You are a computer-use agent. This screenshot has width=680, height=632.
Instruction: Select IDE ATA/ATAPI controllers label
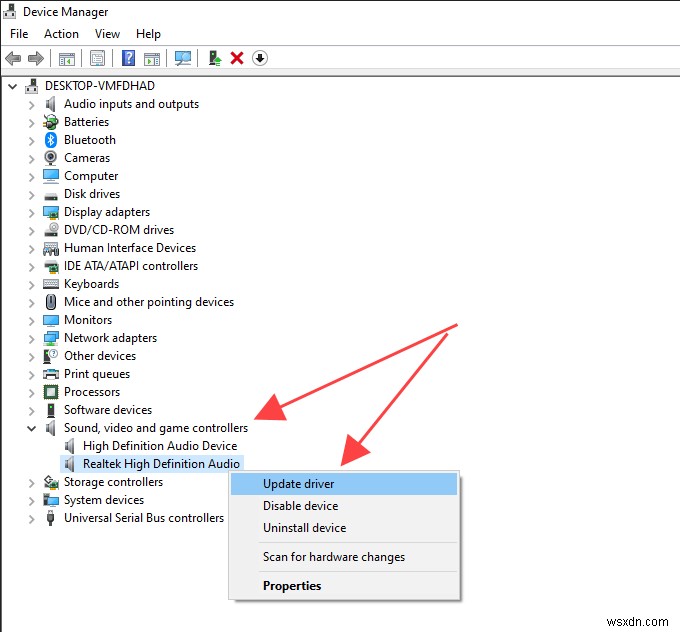pyautogui.click(x=131, y=266)
